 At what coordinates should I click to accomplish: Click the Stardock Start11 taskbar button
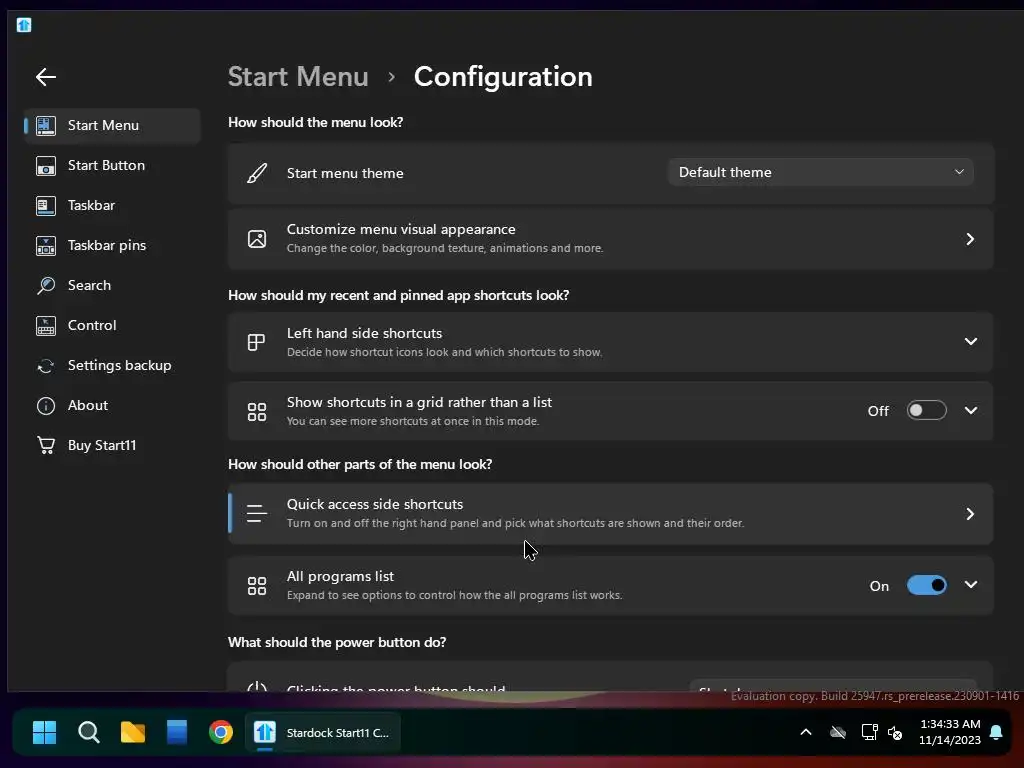(323, 733)
